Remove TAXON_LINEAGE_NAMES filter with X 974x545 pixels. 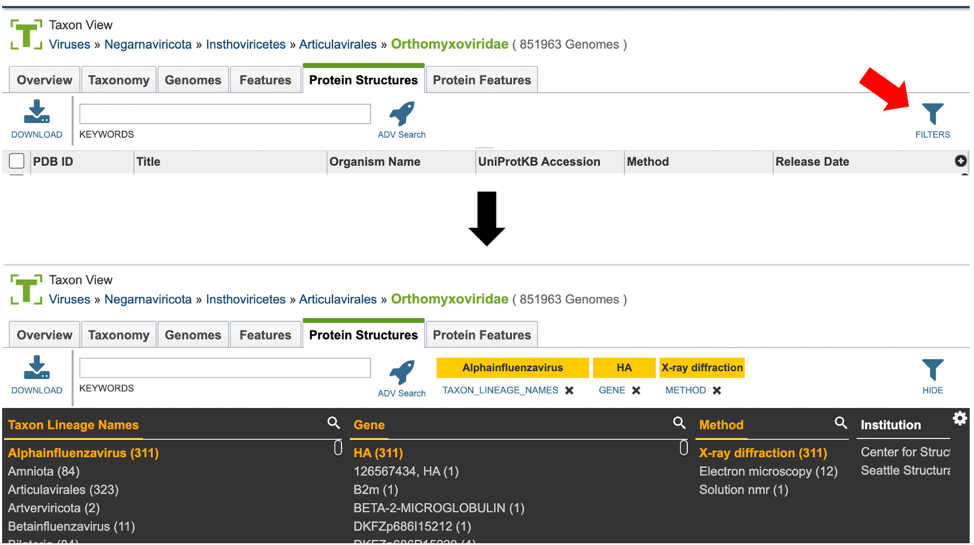click(569, 390)
